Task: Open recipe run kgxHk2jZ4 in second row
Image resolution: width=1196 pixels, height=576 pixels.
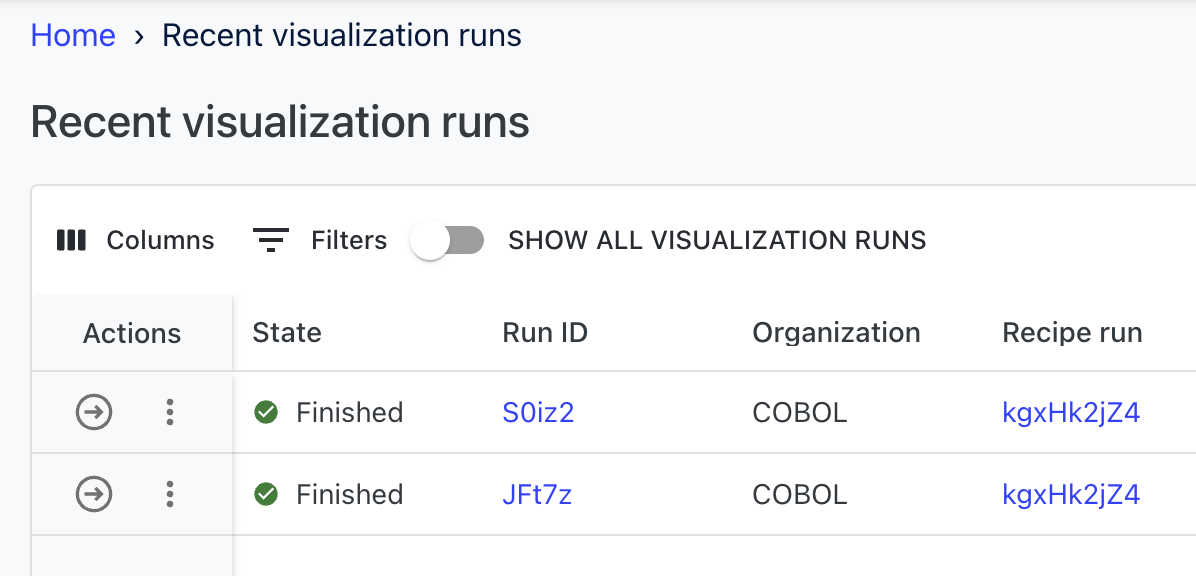Action: [x=1071, y=494]
